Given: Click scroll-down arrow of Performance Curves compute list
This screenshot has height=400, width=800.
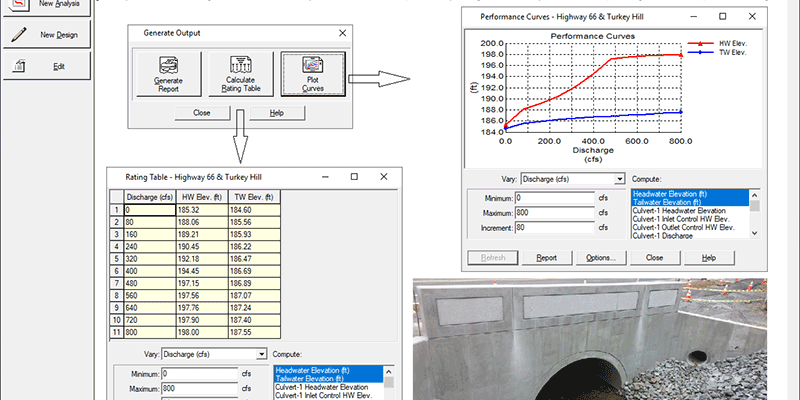Looking at the screenshot, I should pyautogui.click(x=755, y=233).
